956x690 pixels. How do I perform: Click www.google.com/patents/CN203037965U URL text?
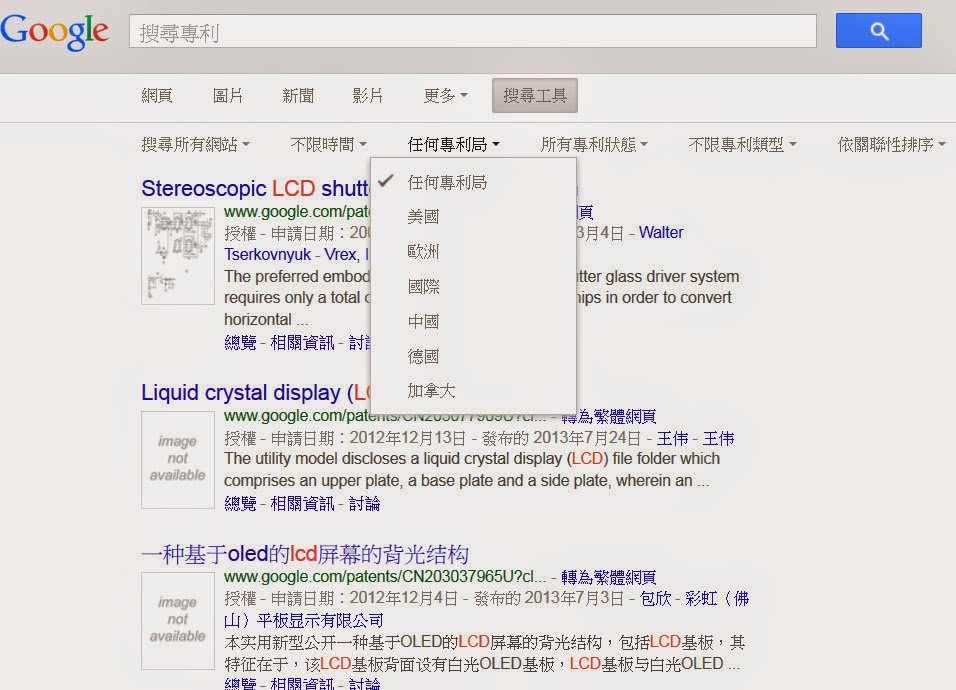[385, 577]
